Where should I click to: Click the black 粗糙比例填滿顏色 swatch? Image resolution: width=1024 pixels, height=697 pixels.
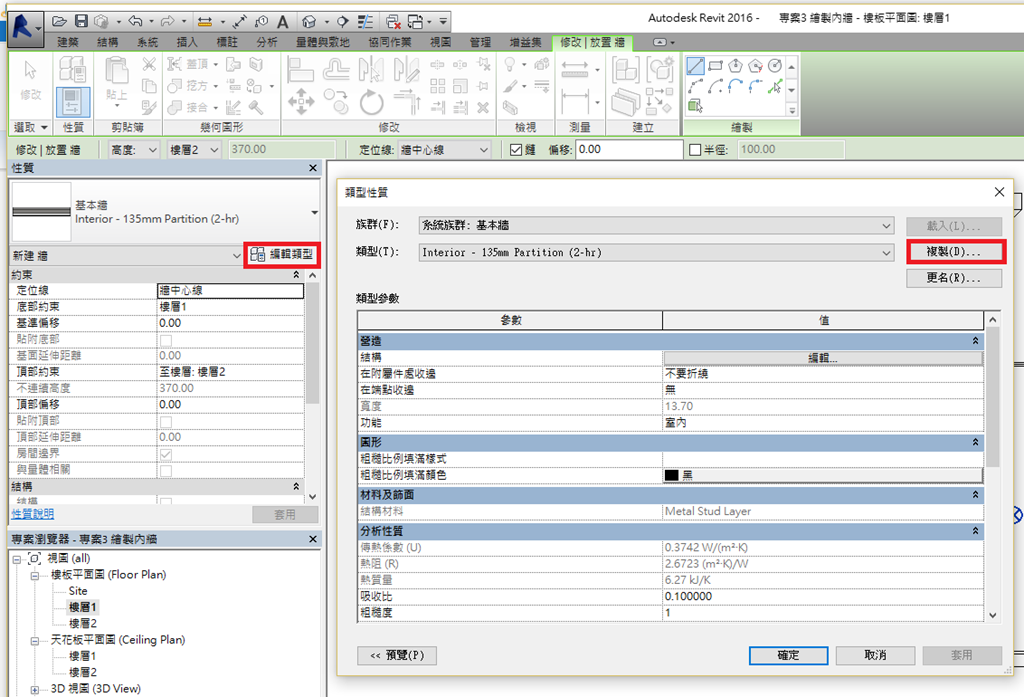coord(671,476)
